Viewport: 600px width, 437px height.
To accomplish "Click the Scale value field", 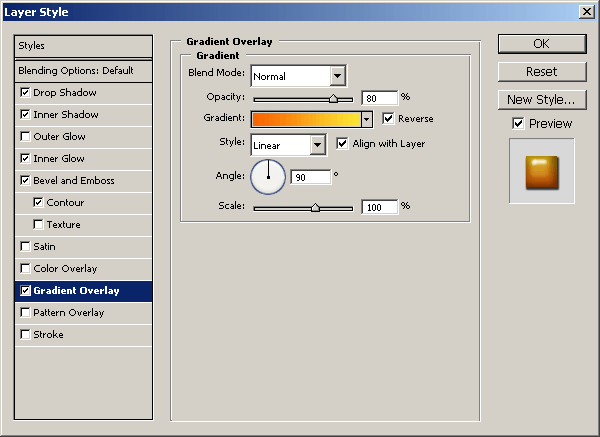I will (380, 207).
